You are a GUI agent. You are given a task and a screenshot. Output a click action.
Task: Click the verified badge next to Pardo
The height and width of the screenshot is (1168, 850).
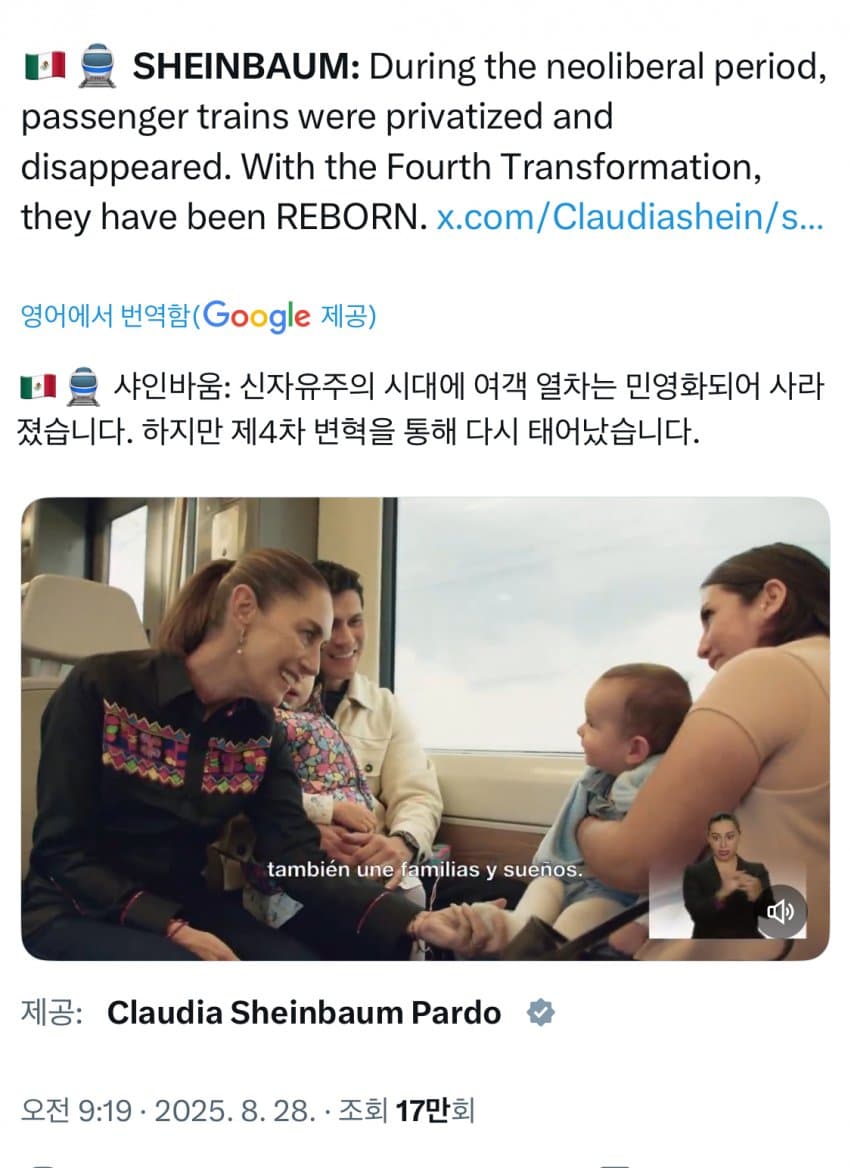540,1013
